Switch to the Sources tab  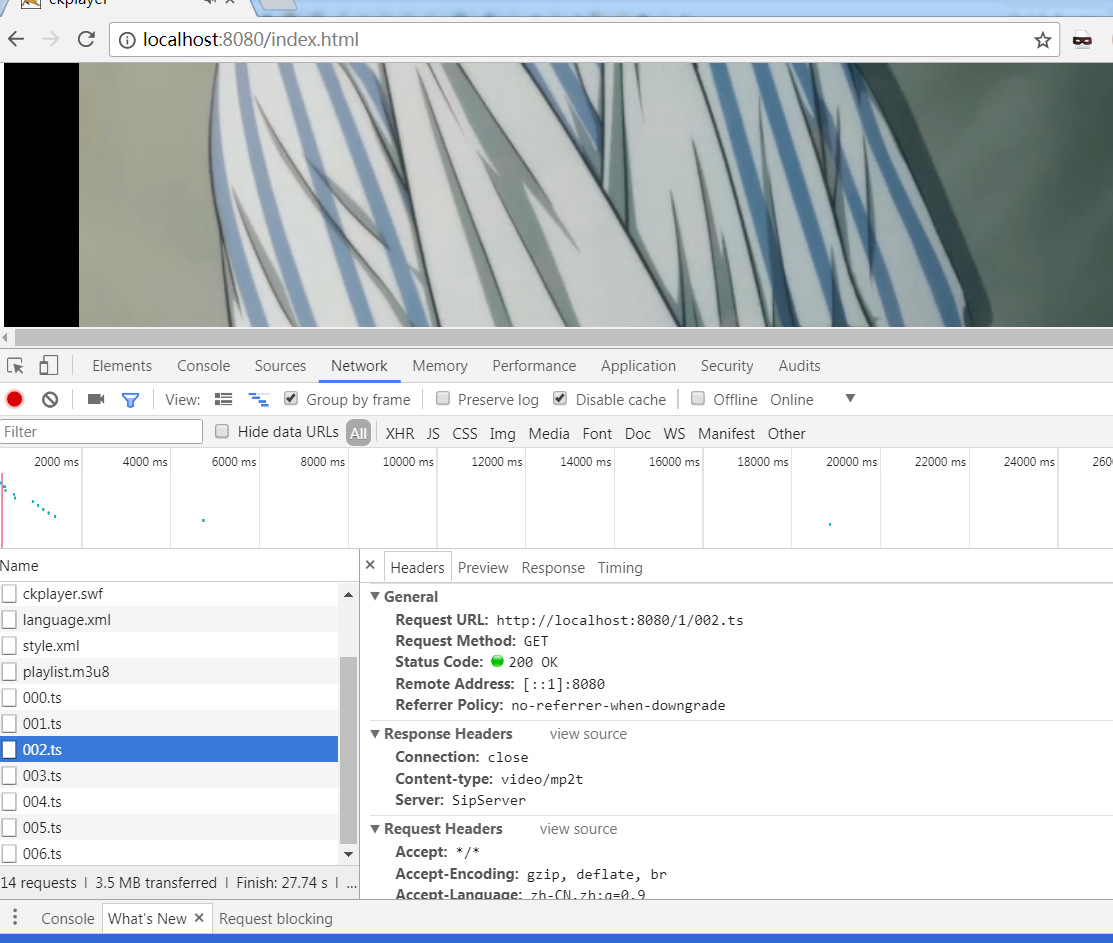pyautogui.click(x=280, y=365)
